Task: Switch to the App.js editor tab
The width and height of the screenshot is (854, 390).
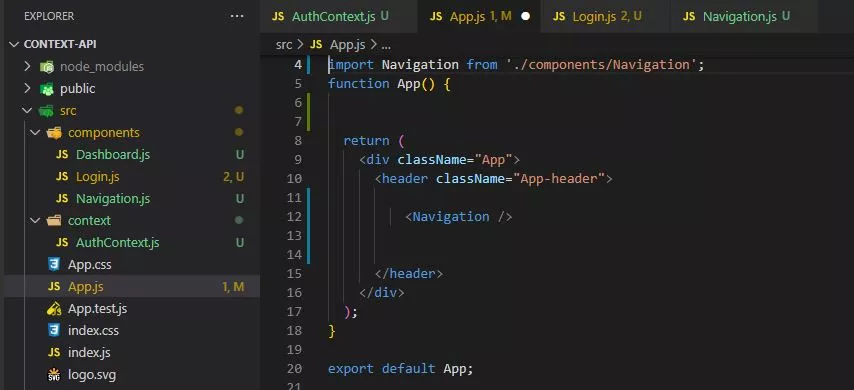Action: click(x=479, y=16)
